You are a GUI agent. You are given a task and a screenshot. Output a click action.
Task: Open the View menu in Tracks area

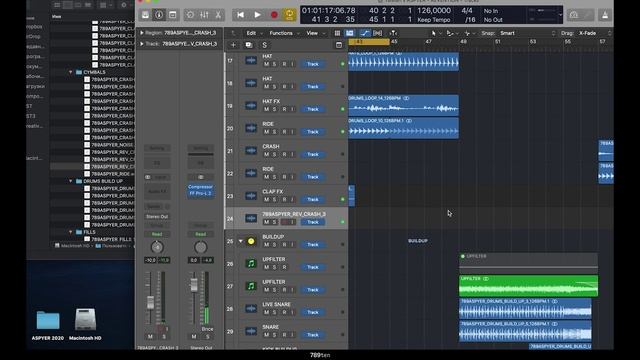(x=314, y=33)
